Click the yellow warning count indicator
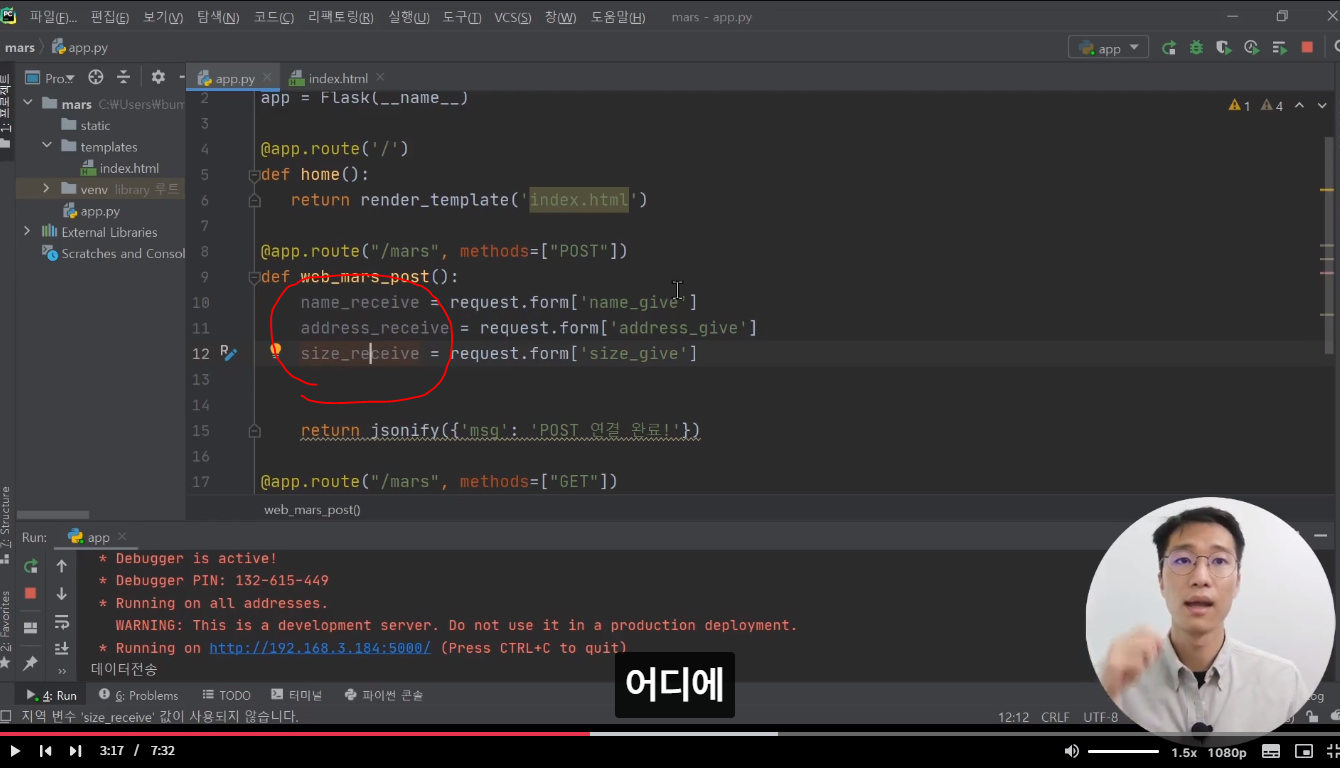 tap(1239, 105)
